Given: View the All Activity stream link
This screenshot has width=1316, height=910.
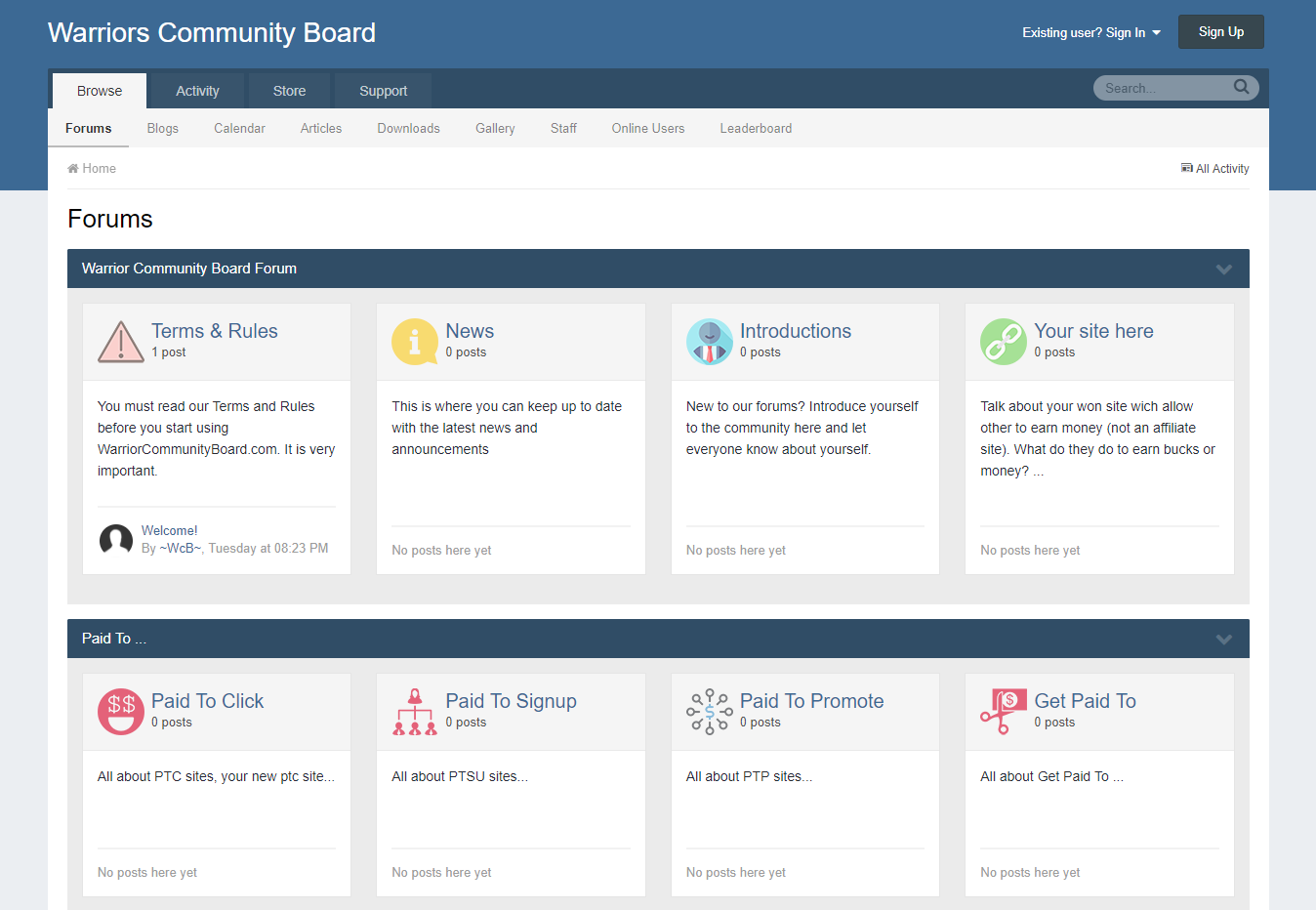Looking at the screenshot, I should pos(1215,169).
